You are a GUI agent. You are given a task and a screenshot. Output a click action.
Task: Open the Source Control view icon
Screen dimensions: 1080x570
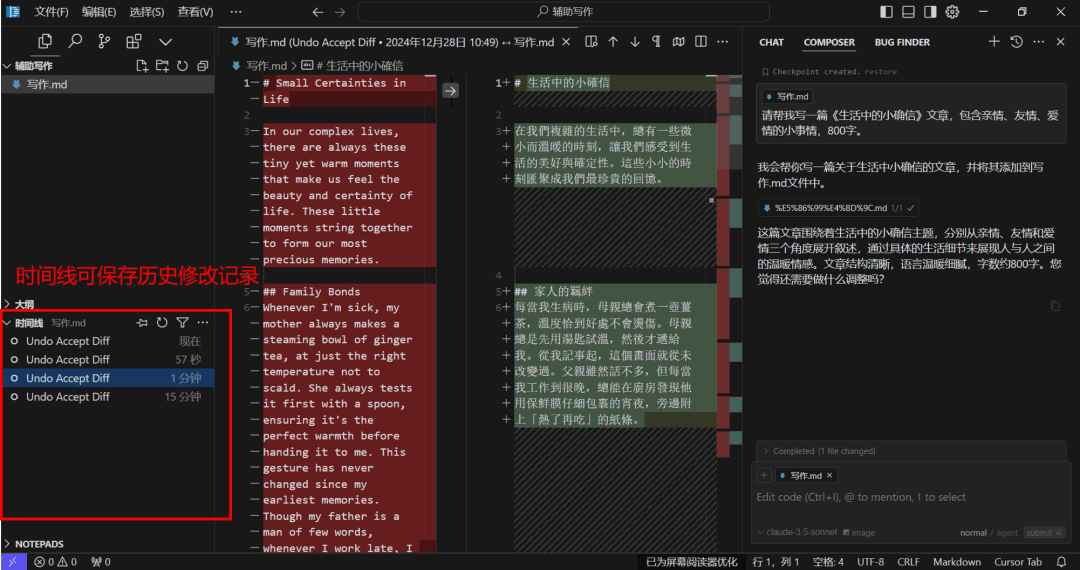(105, 41)
